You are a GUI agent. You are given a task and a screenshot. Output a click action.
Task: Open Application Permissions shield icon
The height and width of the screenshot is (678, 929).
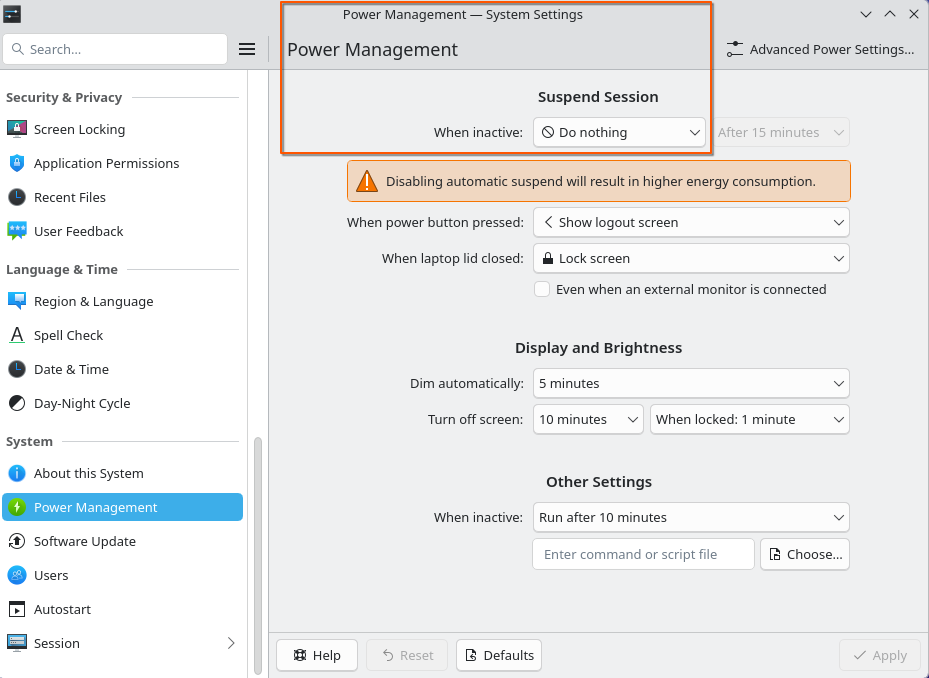17,163
